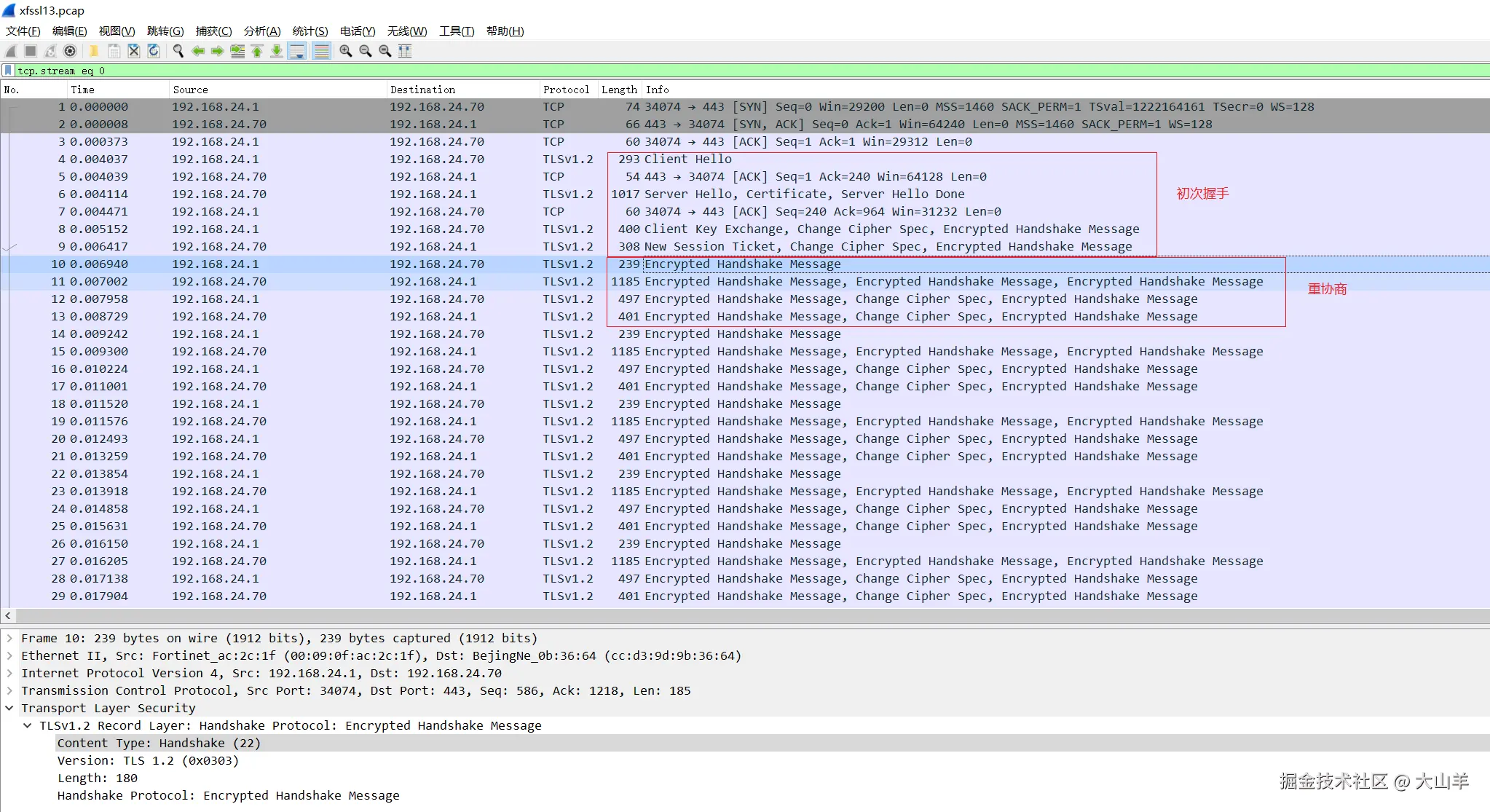Collapse the Transport Layer Security tree
Viewport: 1490px width, 812px height.
(x=9, y=708)
